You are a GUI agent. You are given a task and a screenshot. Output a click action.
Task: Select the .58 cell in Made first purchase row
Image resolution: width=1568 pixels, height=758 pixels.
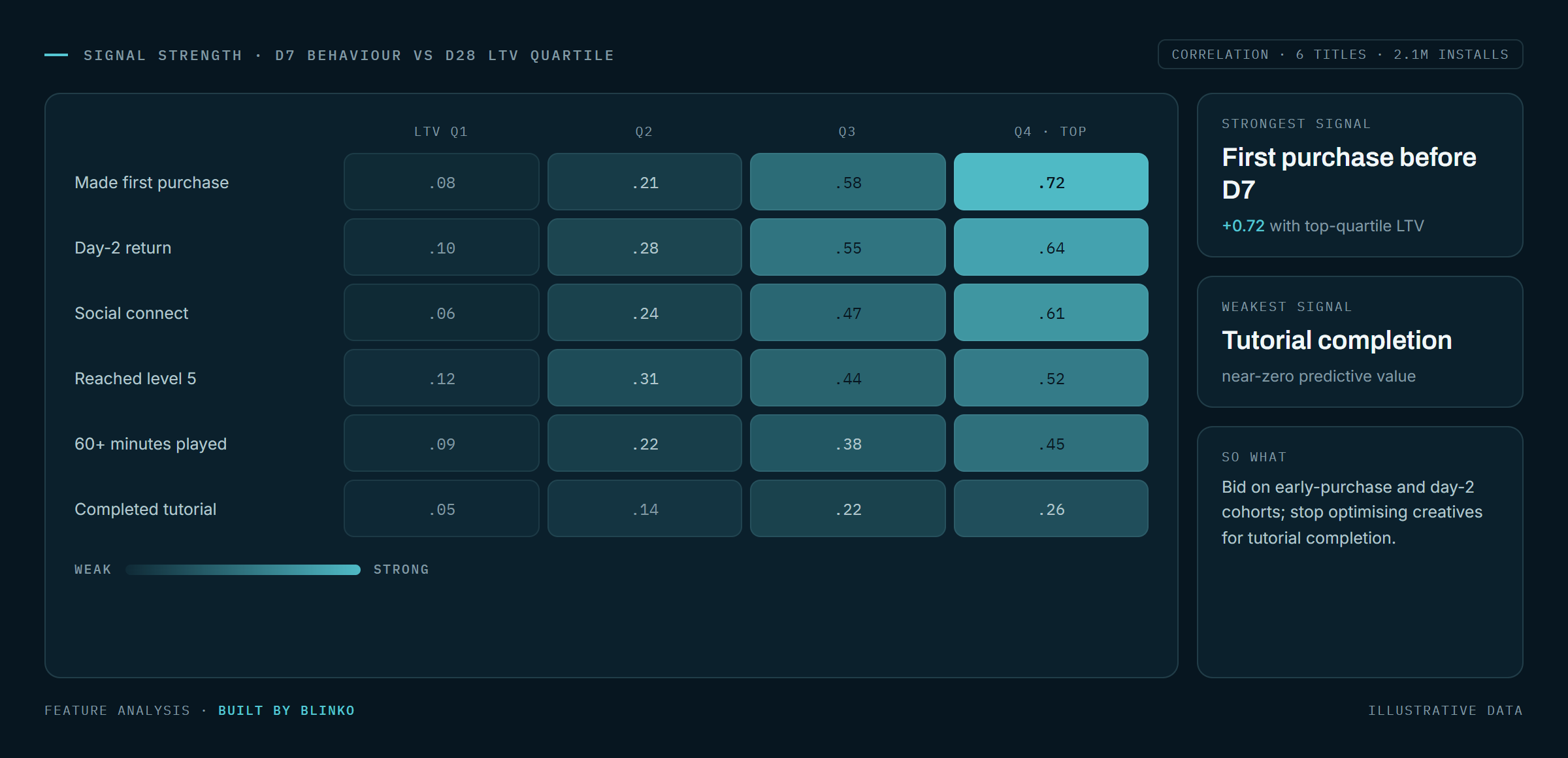click(847, 182)
